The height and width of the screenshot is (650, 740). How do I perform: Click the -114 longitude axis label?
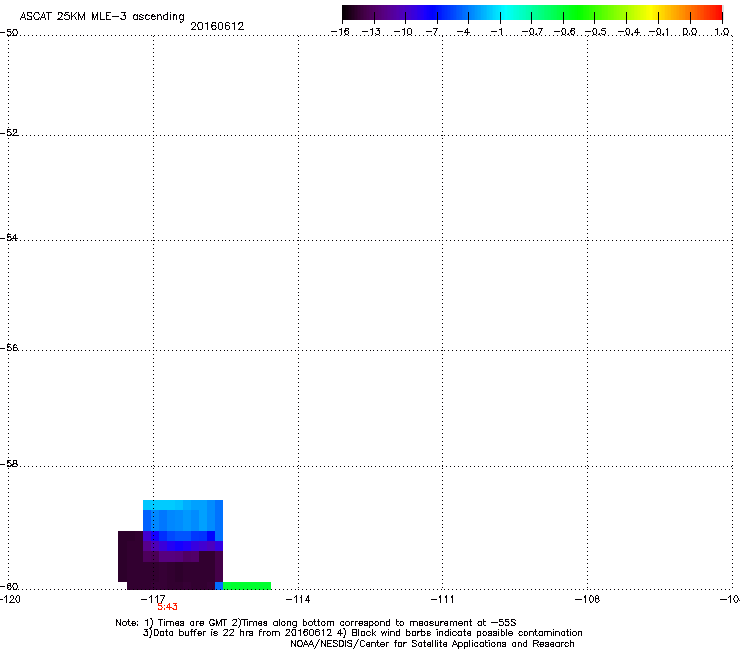click(x=298, y=599)
